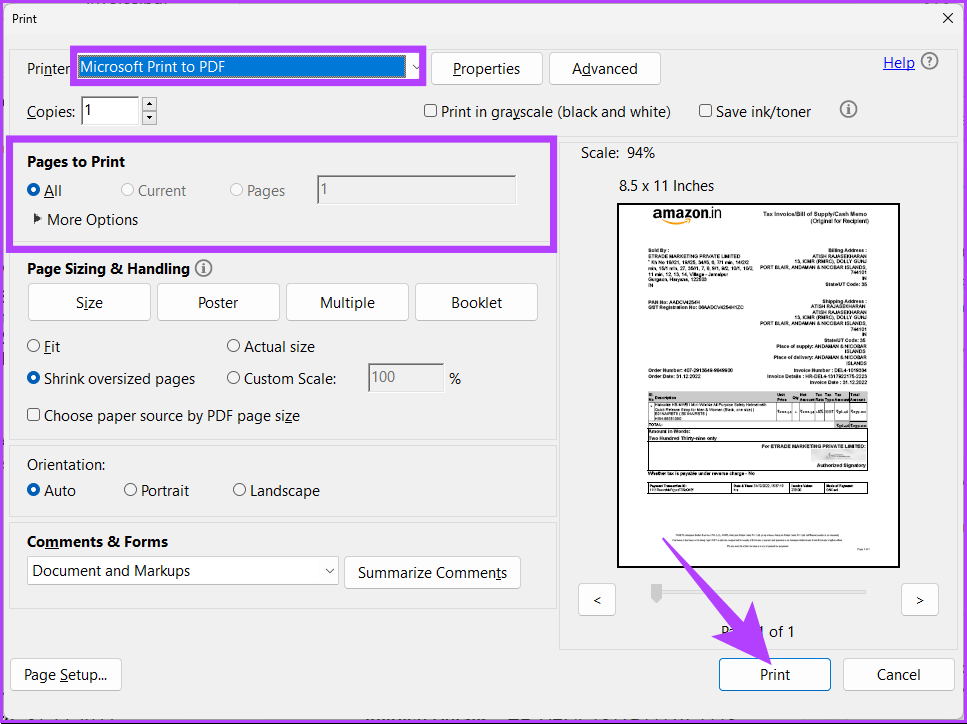The image size is (967, 724).
Task: Click the Summarize Comments button
Action: (432, 573)
